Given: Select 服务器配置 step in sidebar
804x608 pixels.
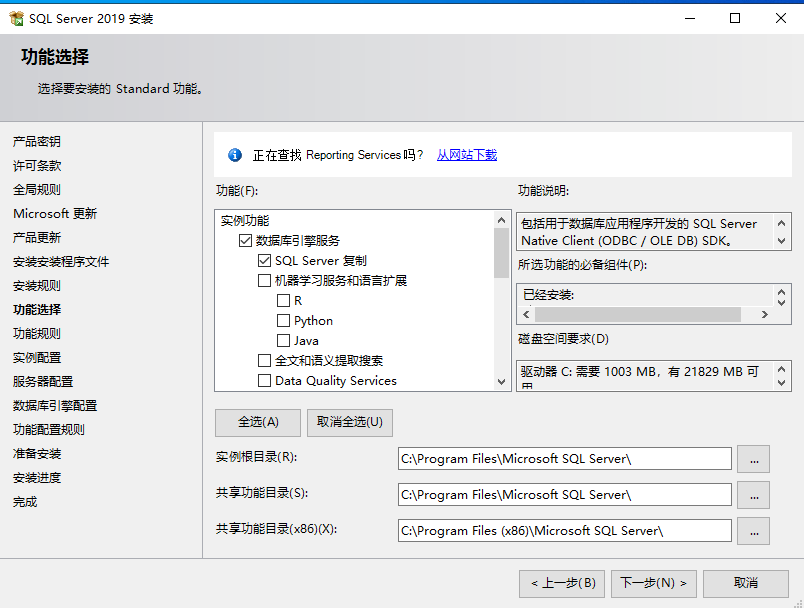Looking at the screenshot, I should [43, 382].
